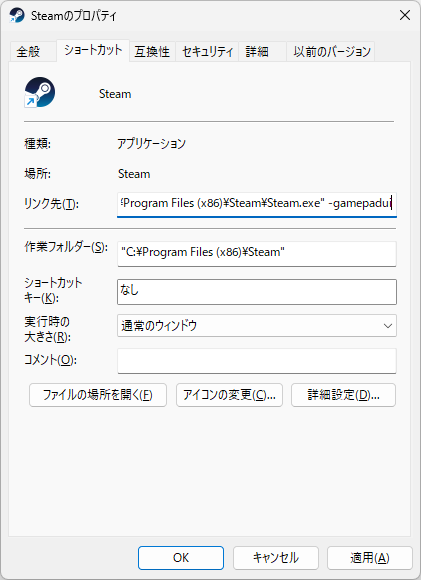This screenshot has width=421, height=580.
Task: Click the Steam name text beside icon
Action: click(115, 94)
